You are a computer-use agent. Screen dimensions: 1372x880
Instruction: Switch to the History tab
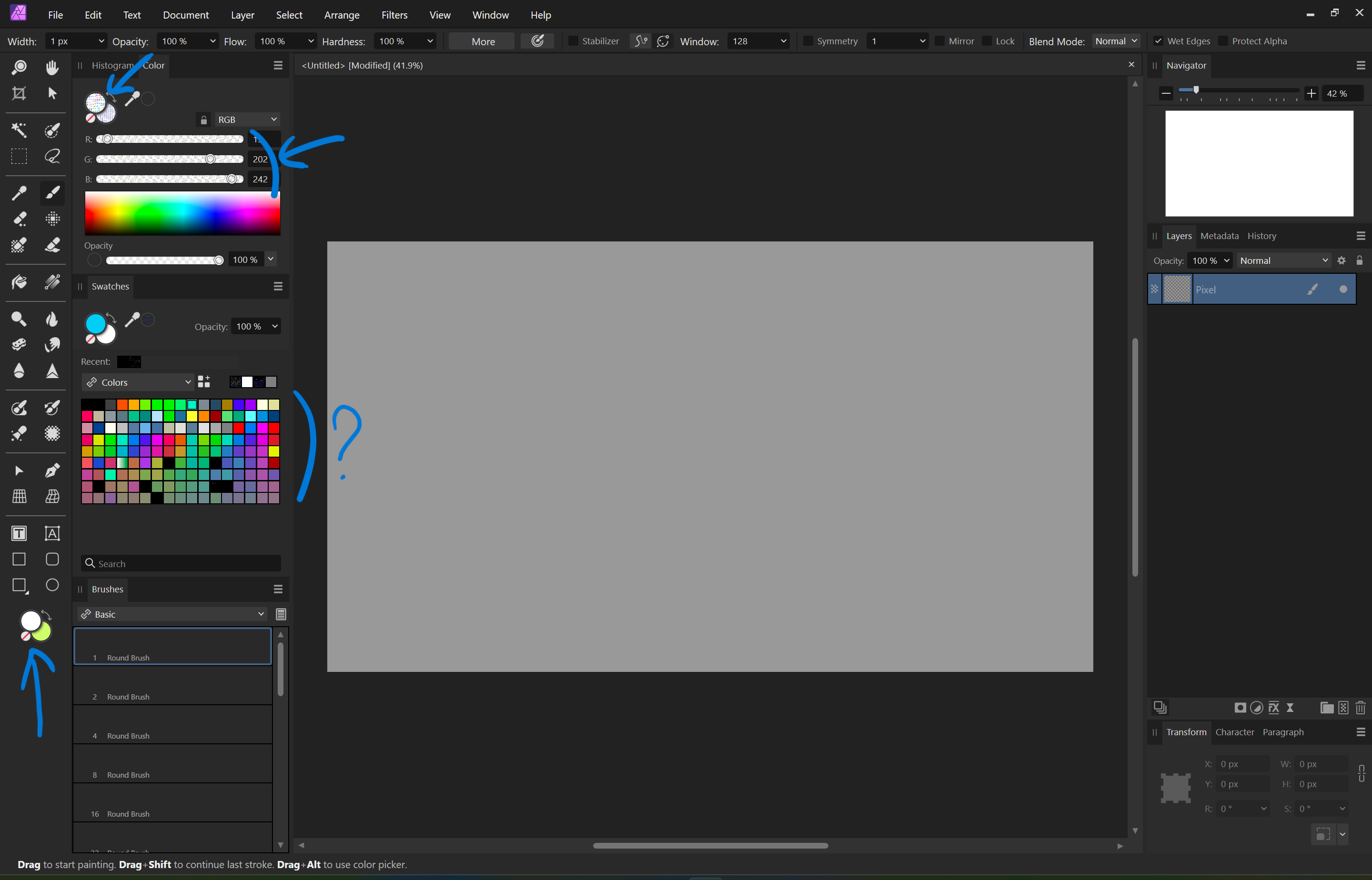(x=1261, y=236)
